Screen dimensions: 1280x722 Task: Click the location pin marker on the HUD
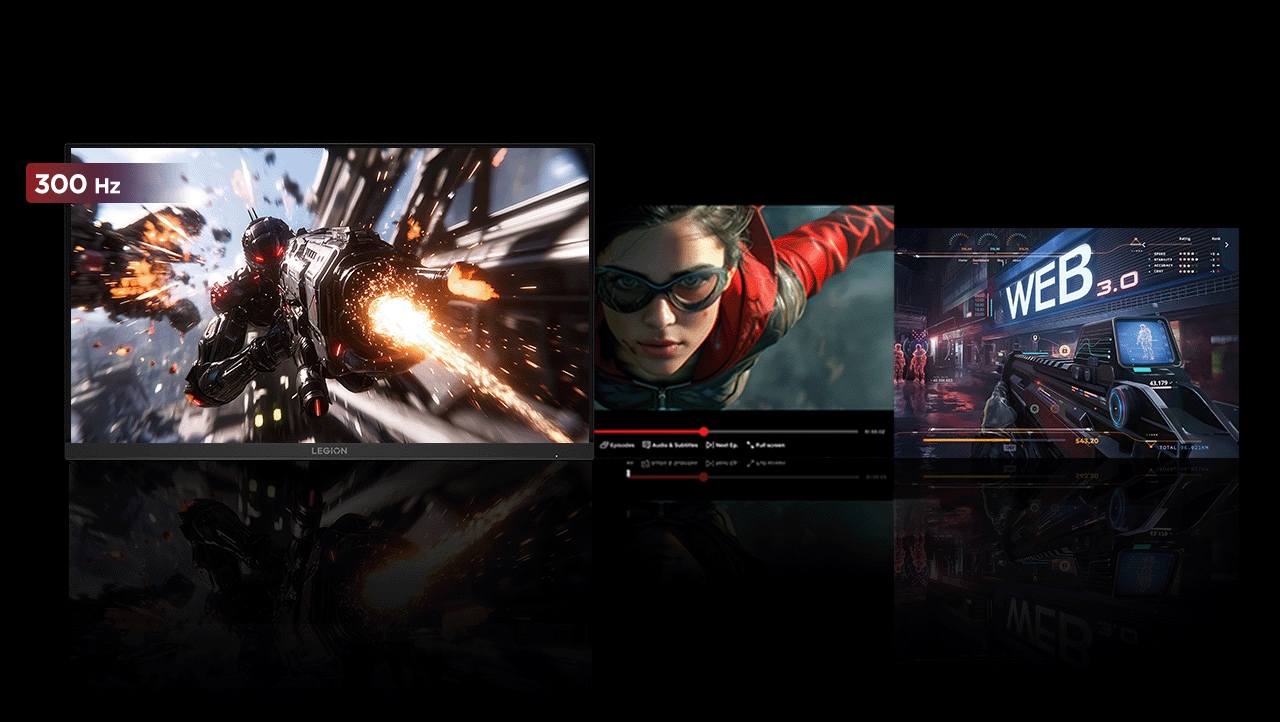click(x=1035, y=338)
